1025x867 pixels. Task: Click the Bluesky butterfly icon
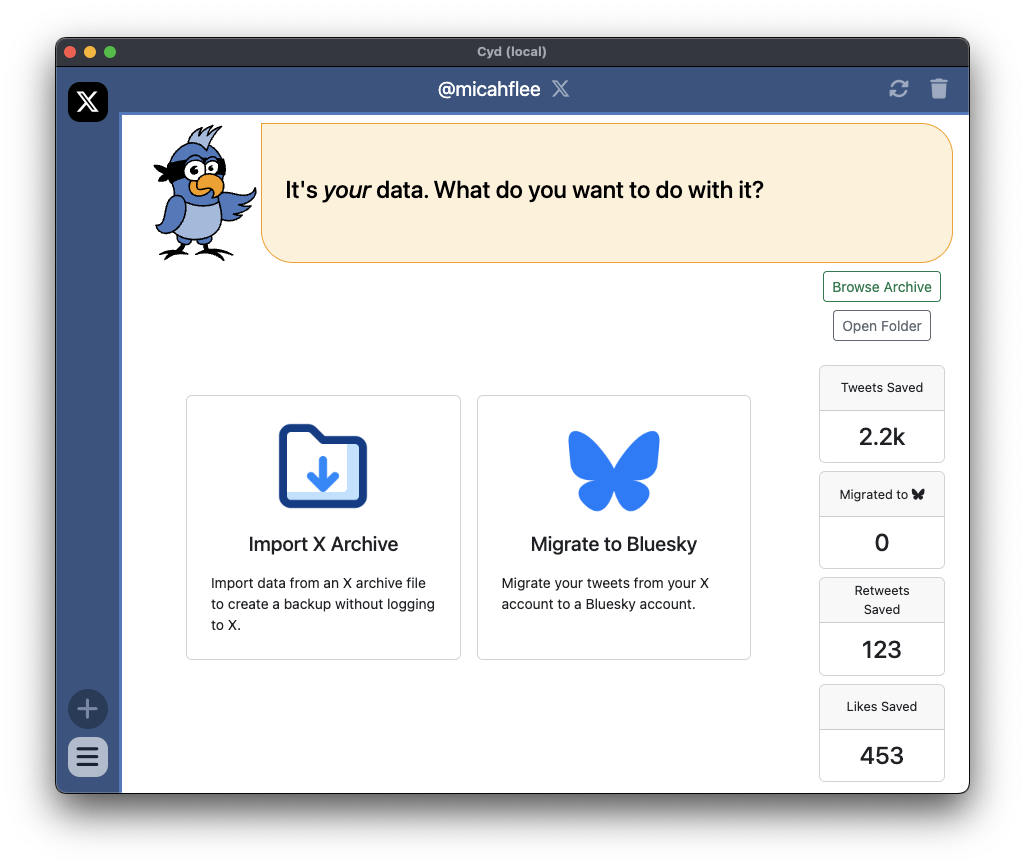(613, 470)
